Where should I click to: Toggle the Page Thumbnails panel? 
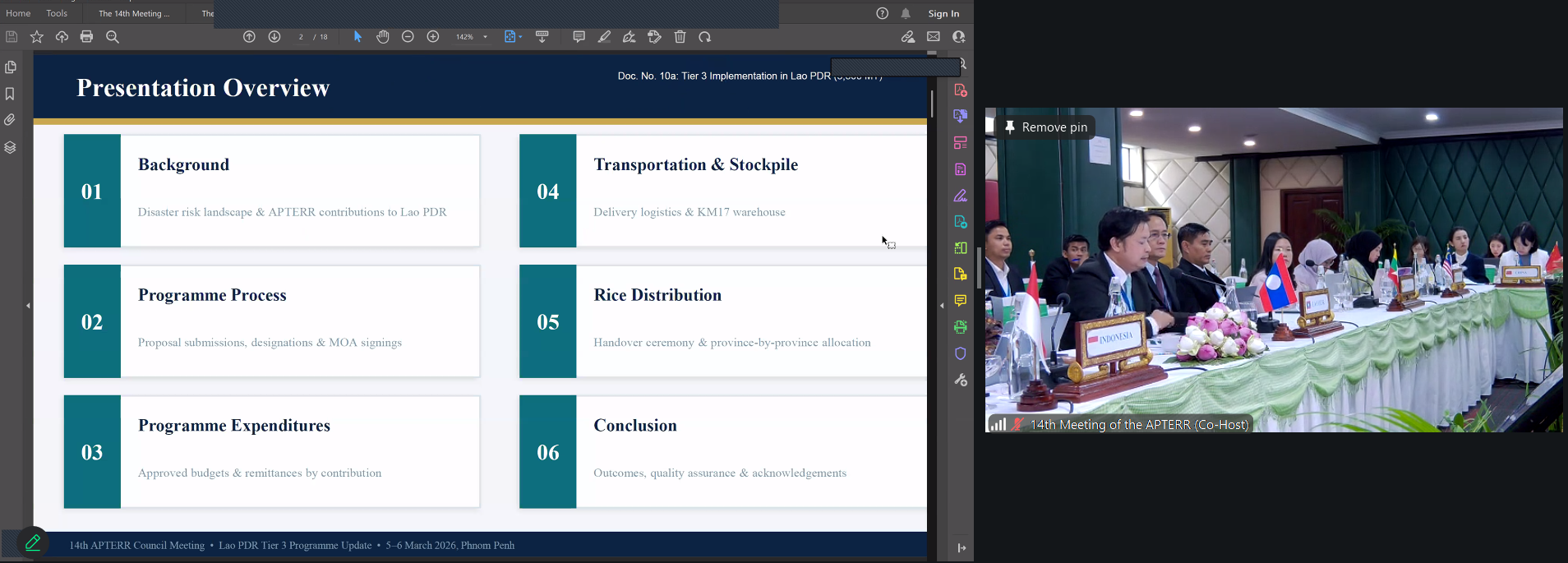(x=11, y=67)
